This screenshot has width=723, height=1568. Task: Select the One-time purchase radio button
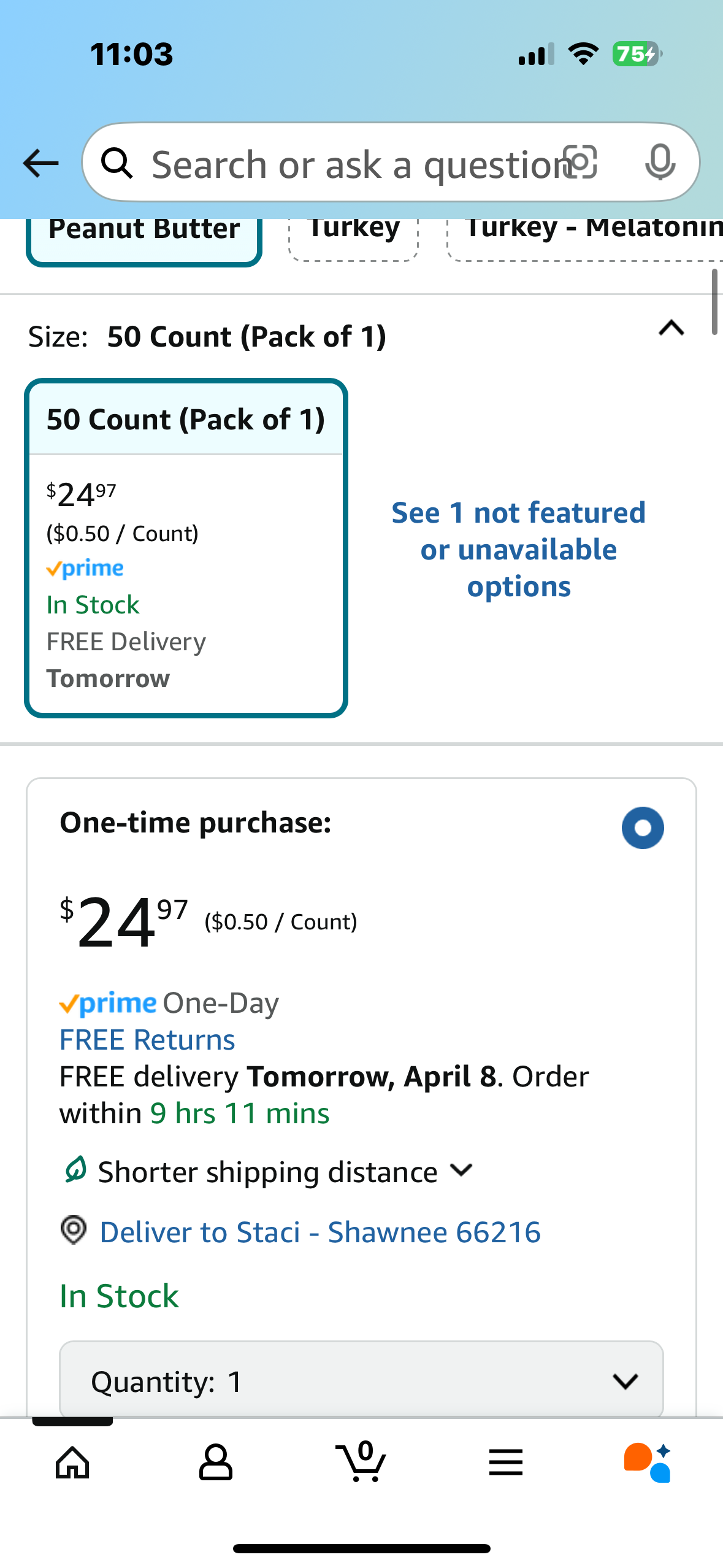click(x=643, y=828)
